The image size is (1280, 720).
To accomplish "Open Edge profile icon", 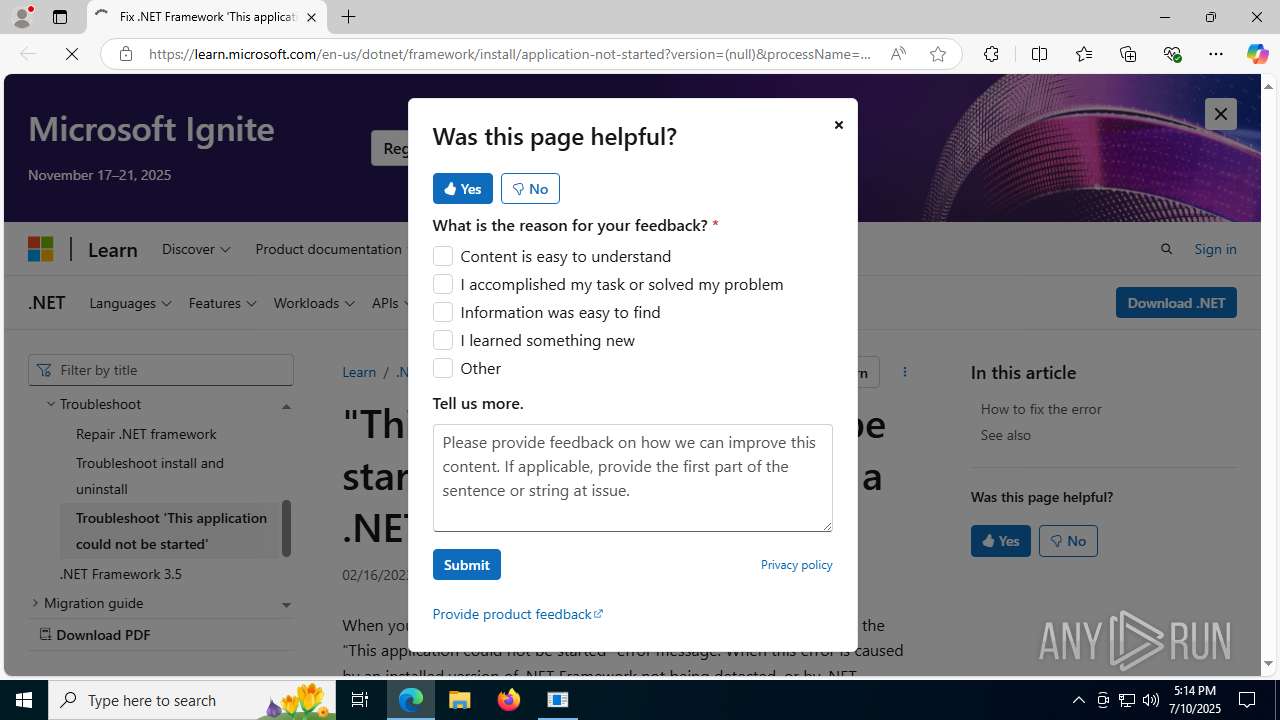I will 22,17.
